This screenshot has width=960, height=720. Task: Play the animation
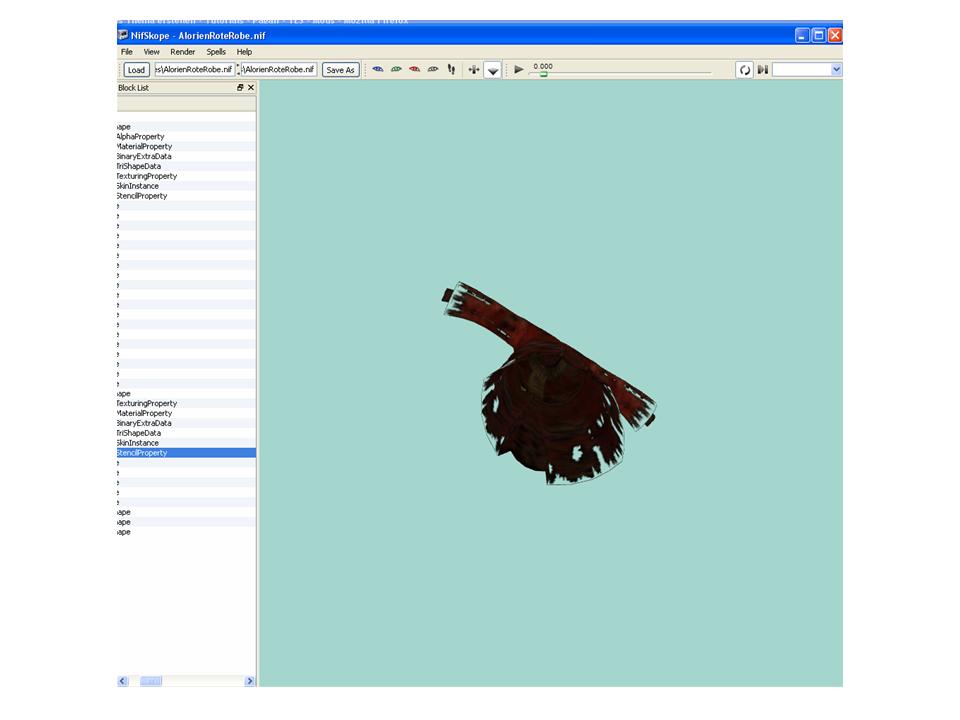[x=519, y=69]
